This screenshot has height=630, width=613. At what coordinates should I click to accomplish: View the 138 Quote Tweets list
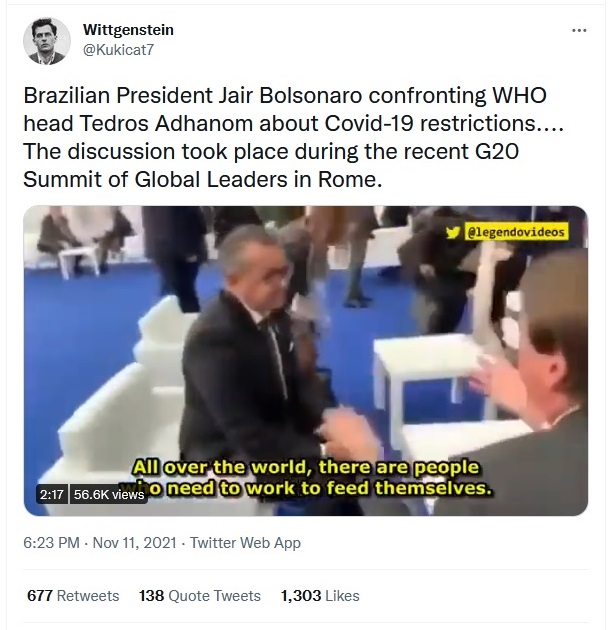(200, 595)
